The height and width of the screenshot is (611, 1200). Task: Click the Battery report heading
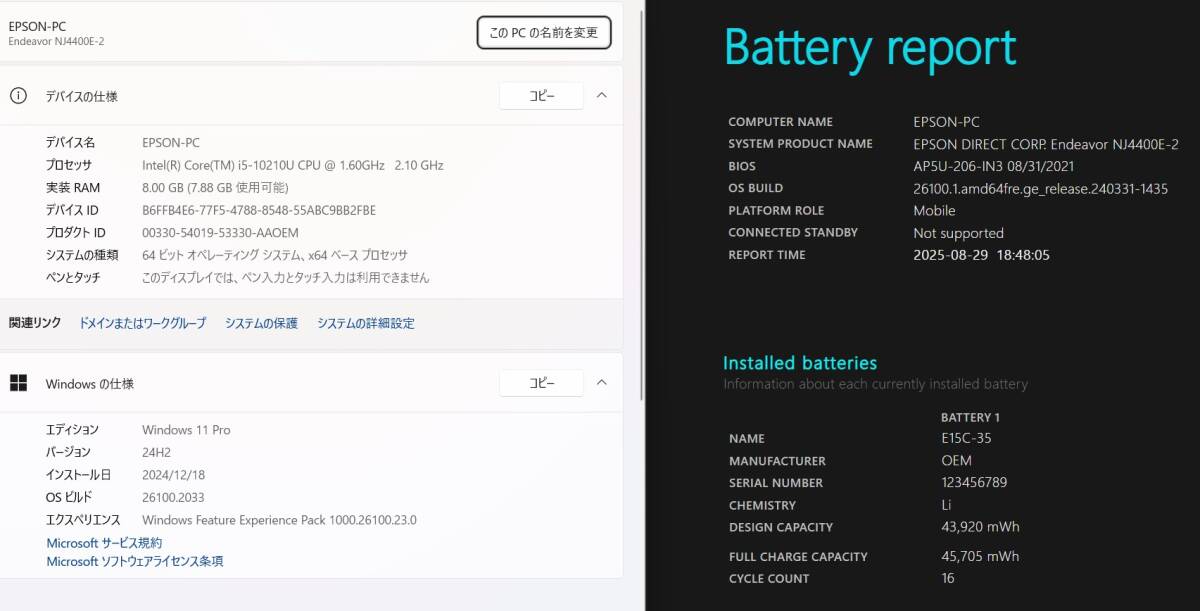click(x=869, y=49)
